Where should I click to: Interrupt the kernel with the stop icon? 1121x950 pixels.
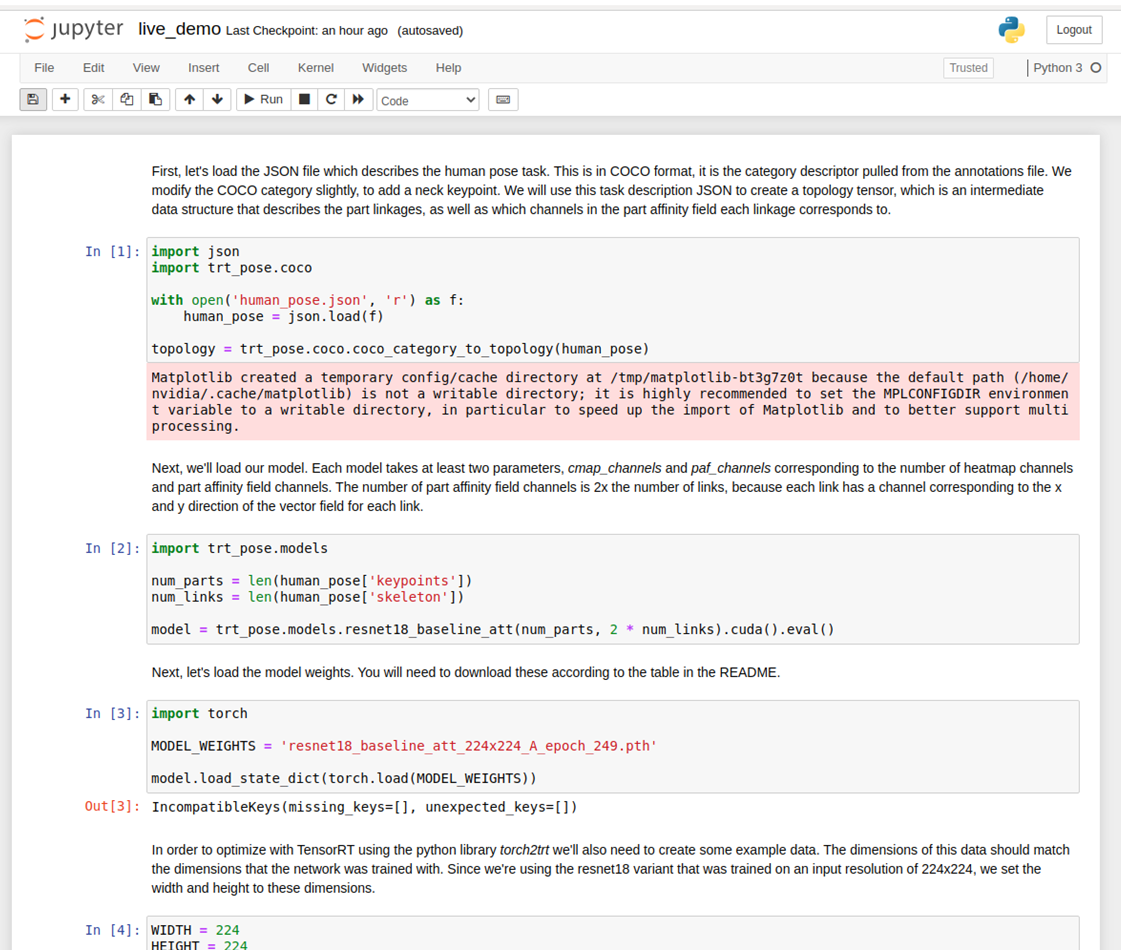[x=303, y=99]
